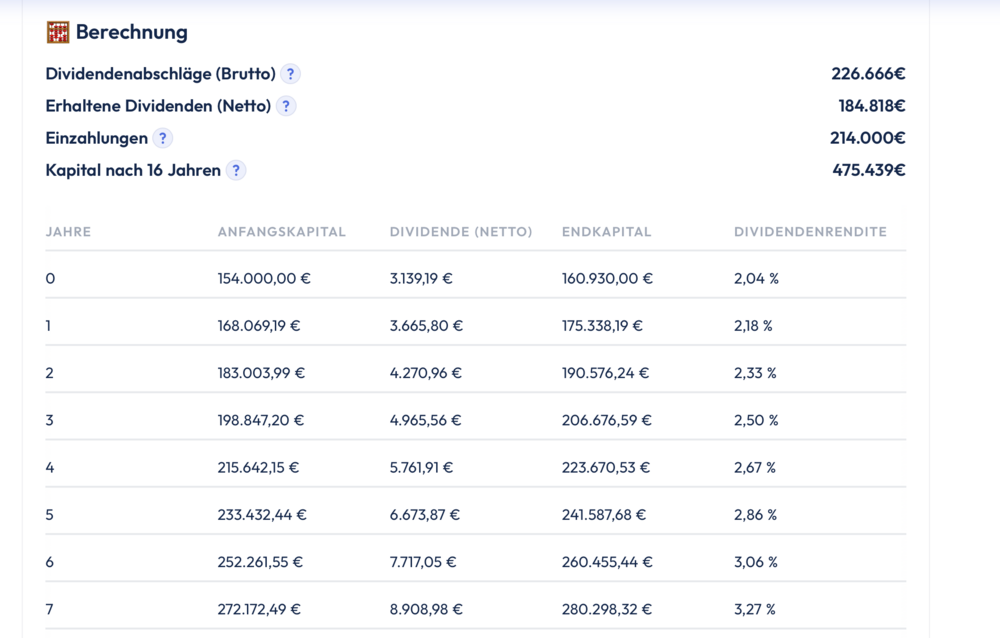
Task: Click end capital 190.576,24 € for year 2
Action: [605, 373]
